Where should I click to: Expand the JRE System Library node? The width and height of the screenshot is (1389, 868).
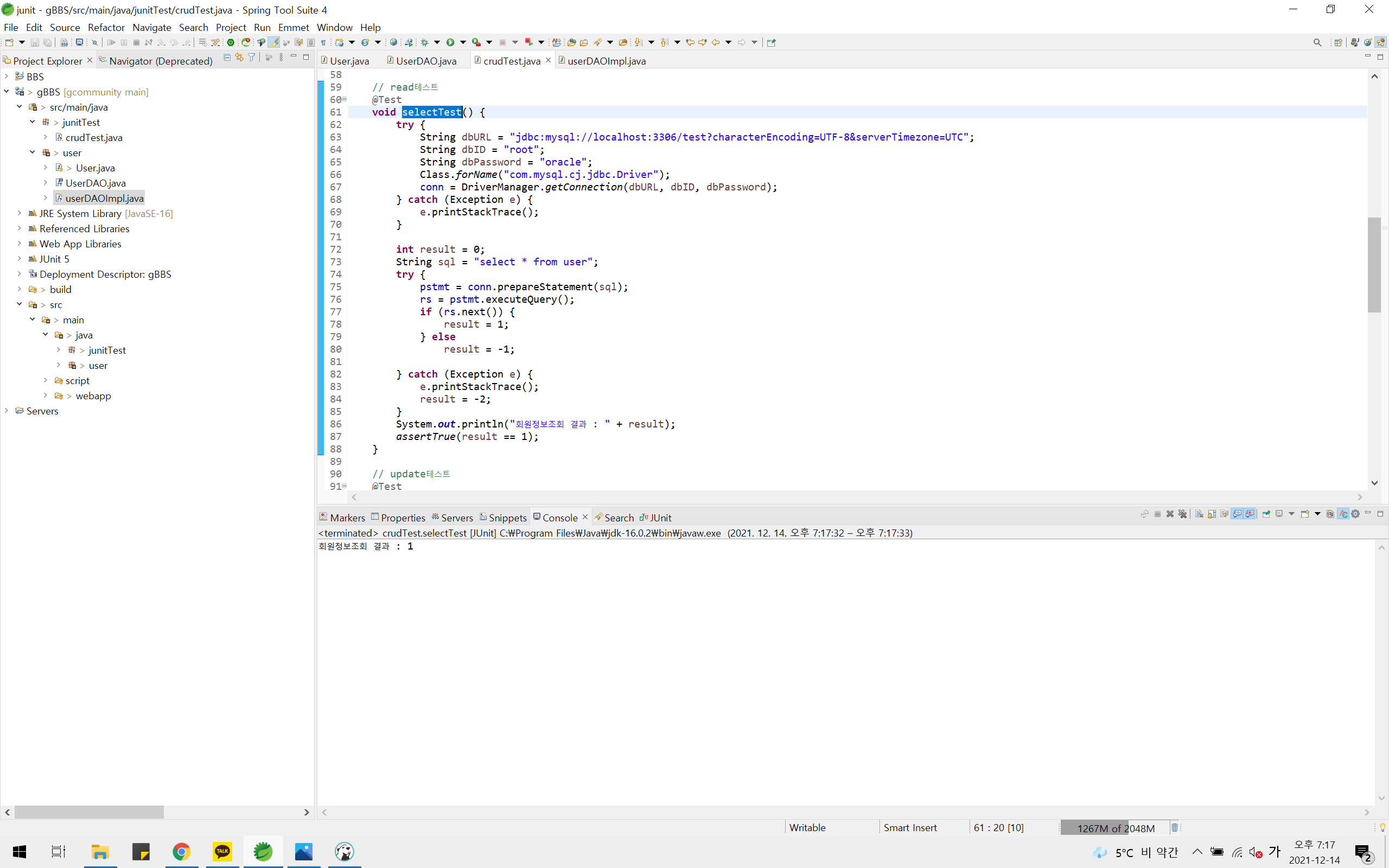coord(19,213)
